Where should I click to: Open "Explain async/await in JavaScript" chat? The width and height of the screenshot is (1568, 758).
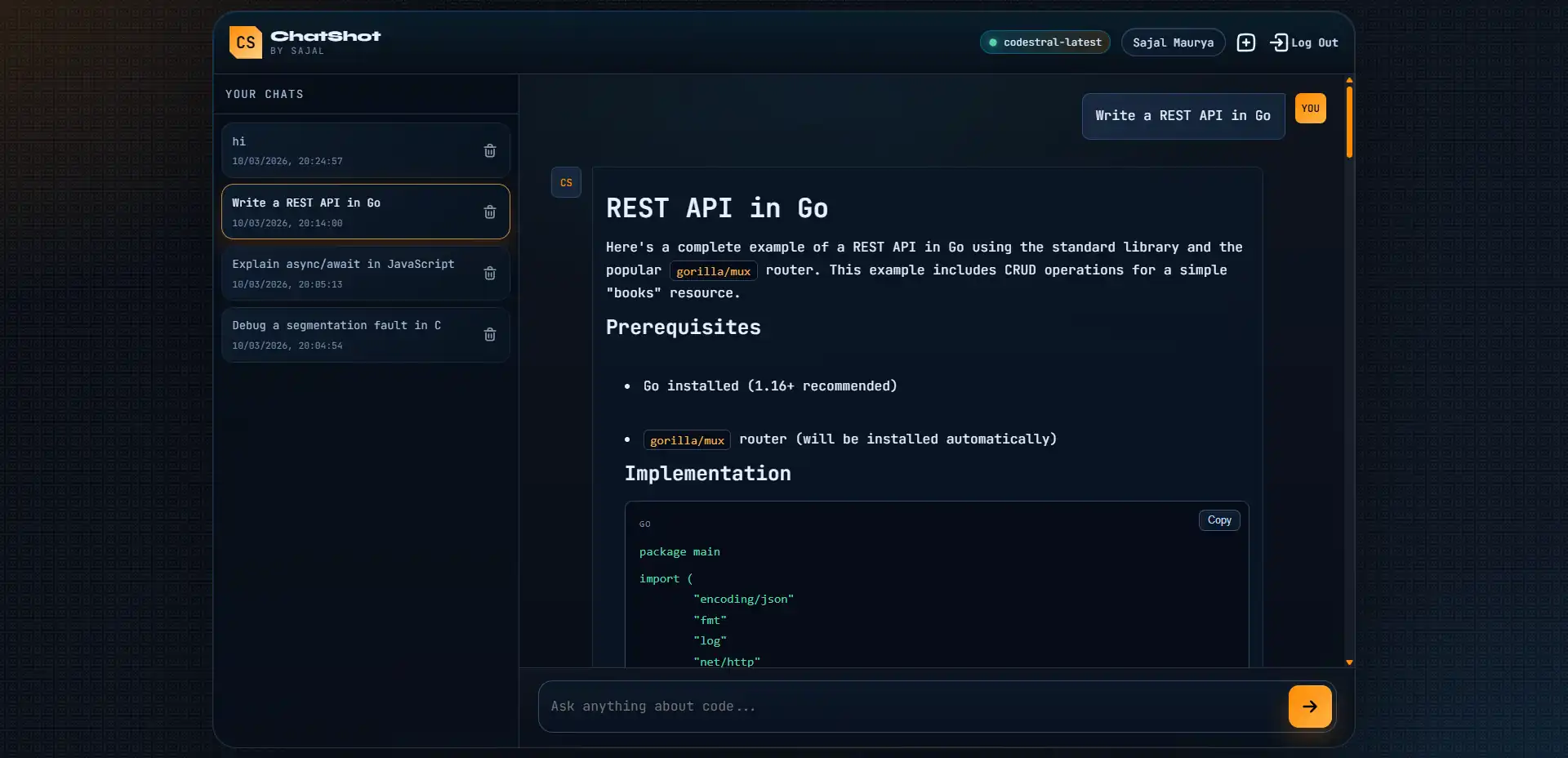pyautogui.click(x=365, y=273)
